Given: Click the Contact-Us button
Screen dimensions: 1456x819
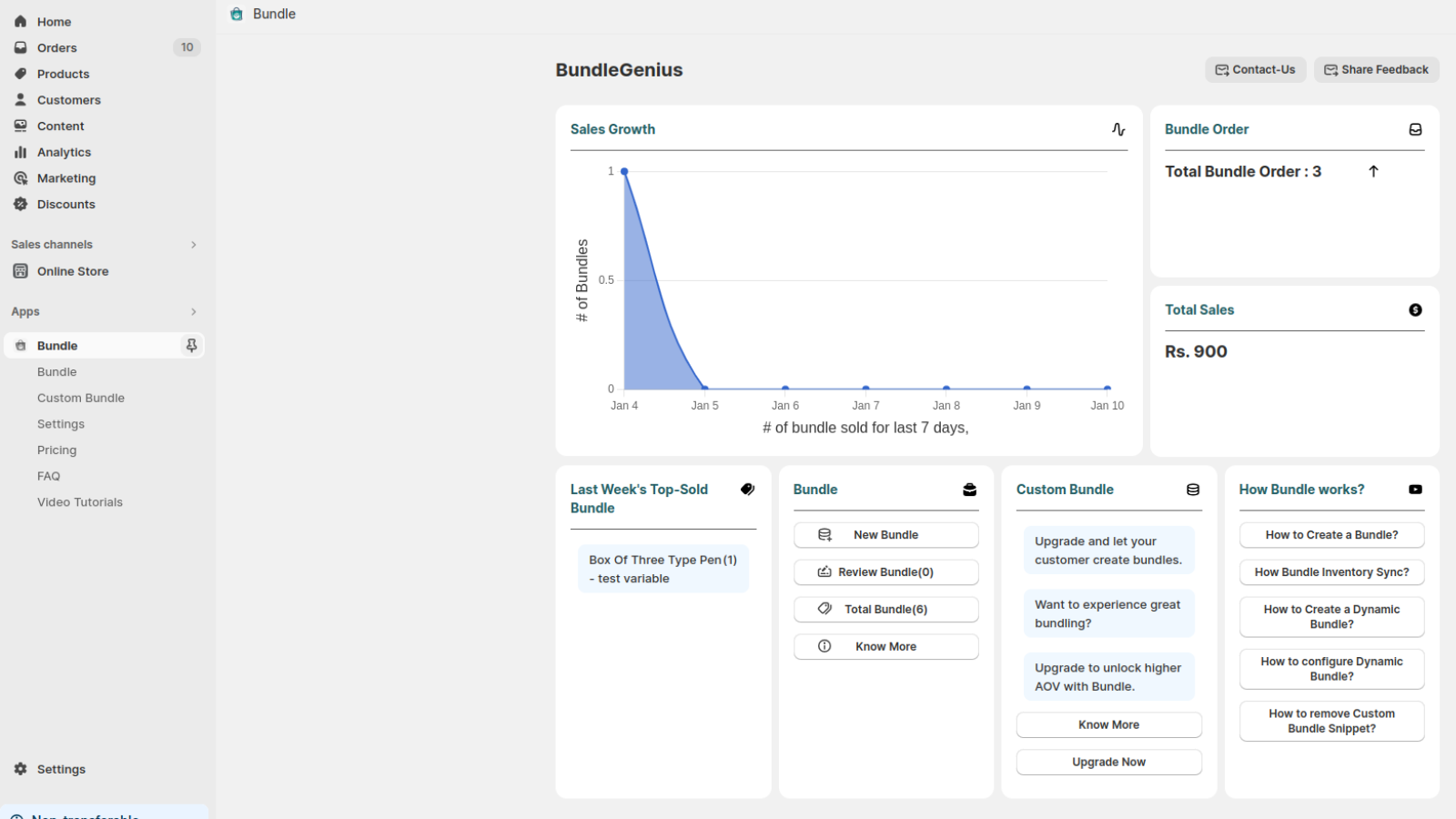Looking at the screenshot, I should (x=1256, y=70).
